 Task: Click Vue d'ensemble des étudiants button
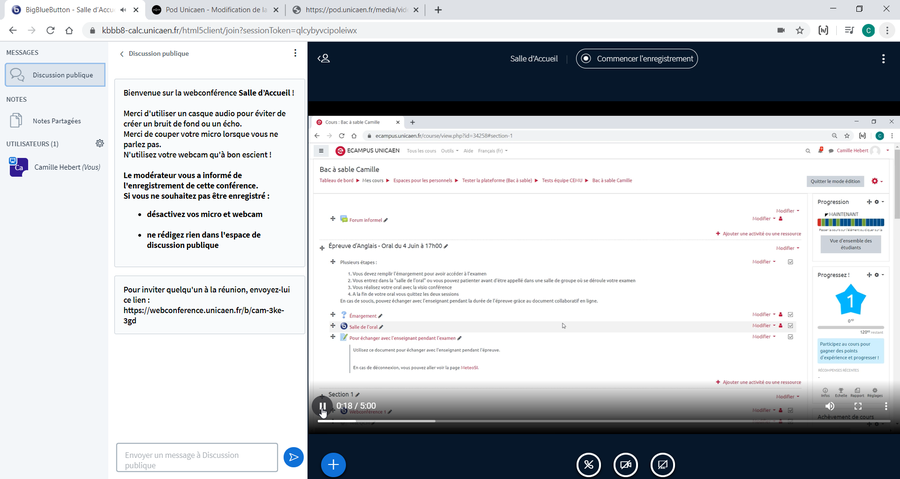tap(851, 244)
